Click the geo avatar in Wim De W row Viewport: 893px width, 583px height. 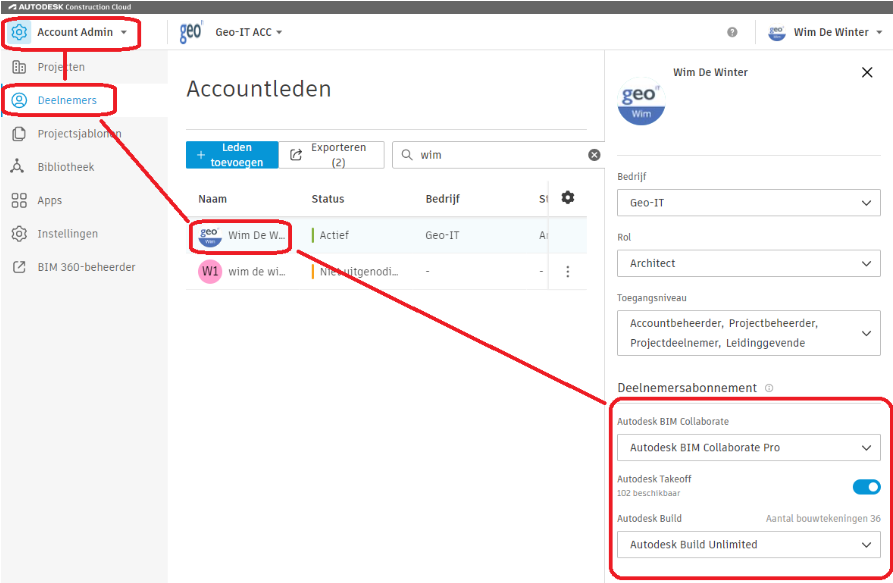point(210,235)
